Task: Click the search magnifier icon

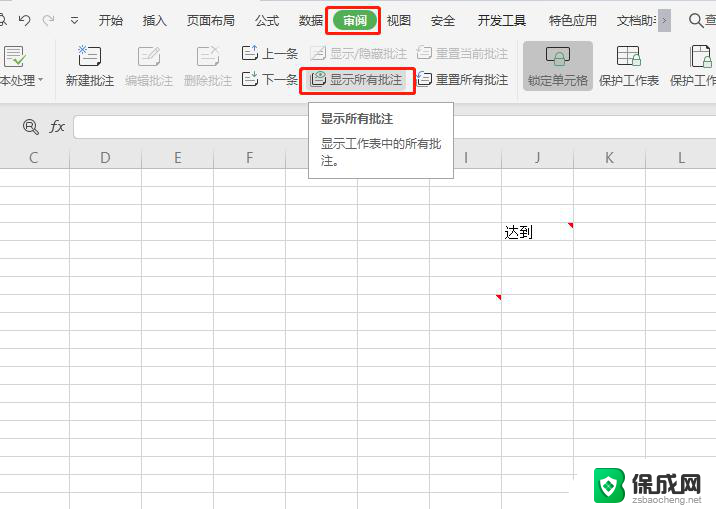Action: tap(695, 21)
